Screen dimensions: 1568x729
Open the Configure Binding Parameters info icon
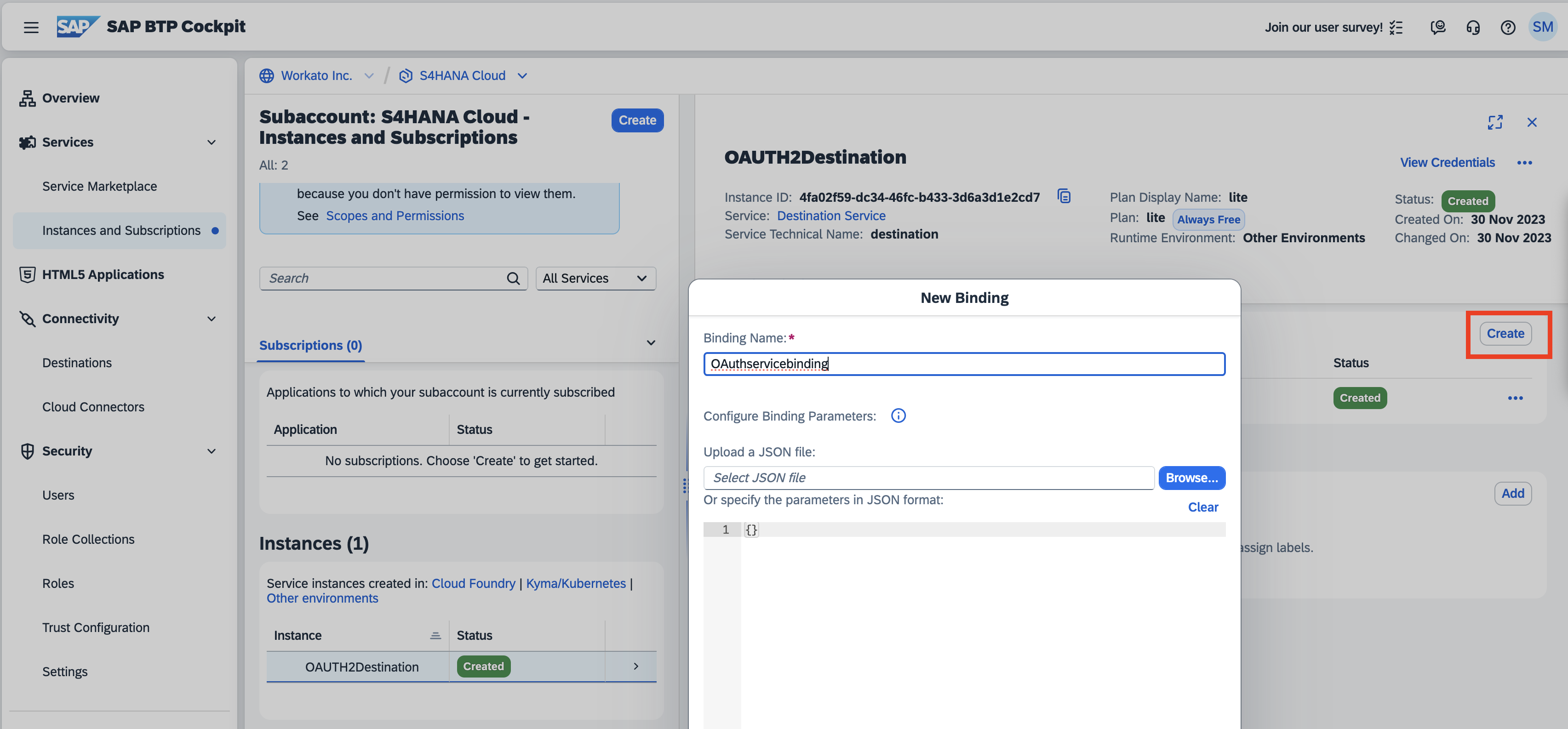[898, 416]
